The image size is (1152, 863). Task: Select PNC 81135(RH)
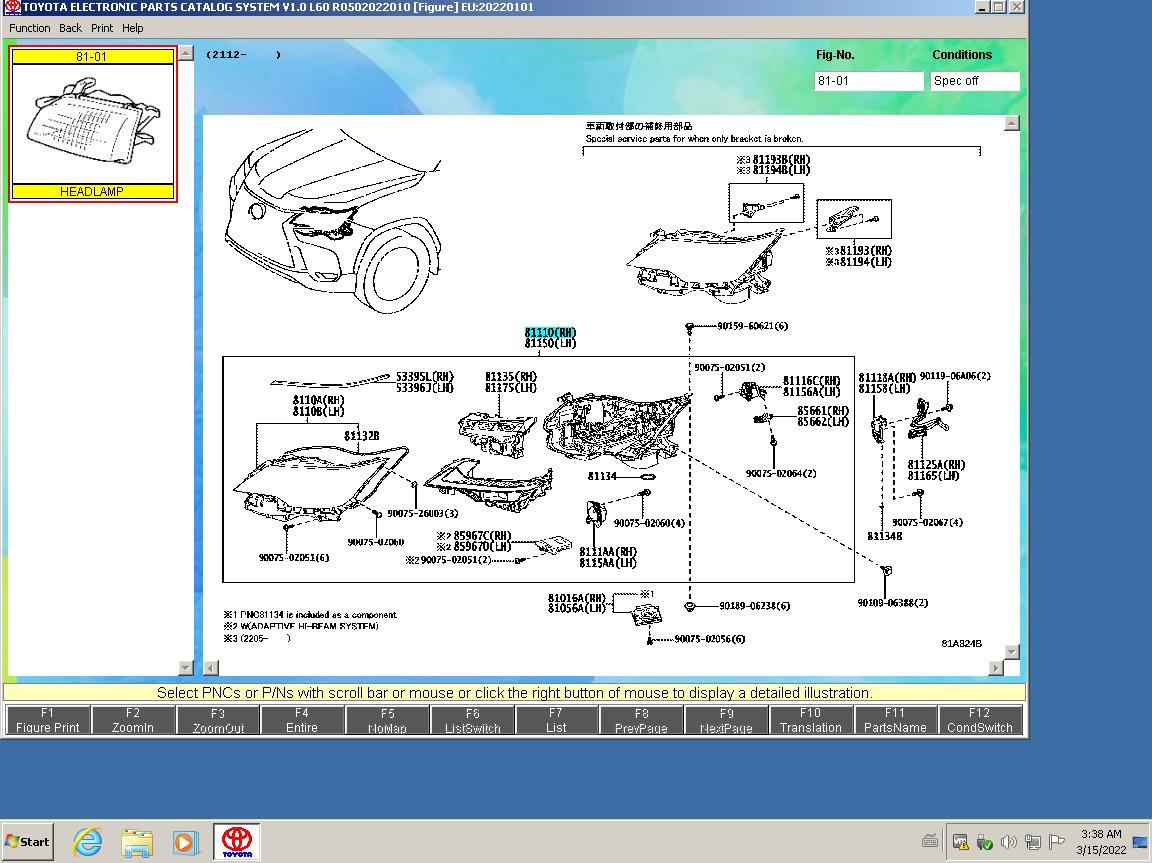511,377
